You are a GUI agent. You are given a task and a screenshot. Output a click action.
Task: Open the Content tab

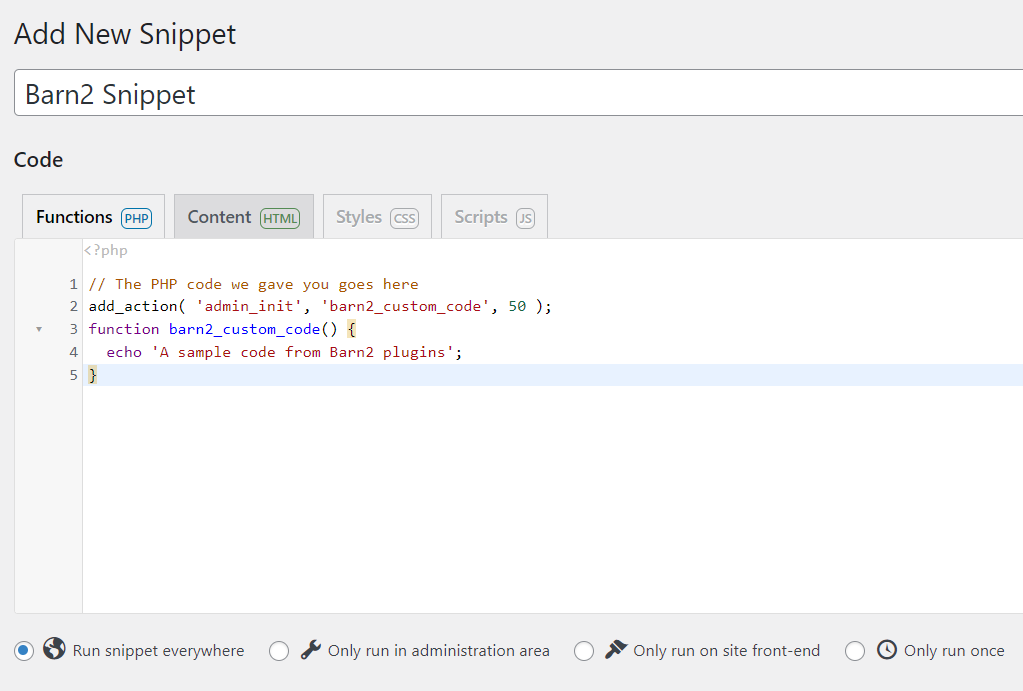[x=244, y=217]
